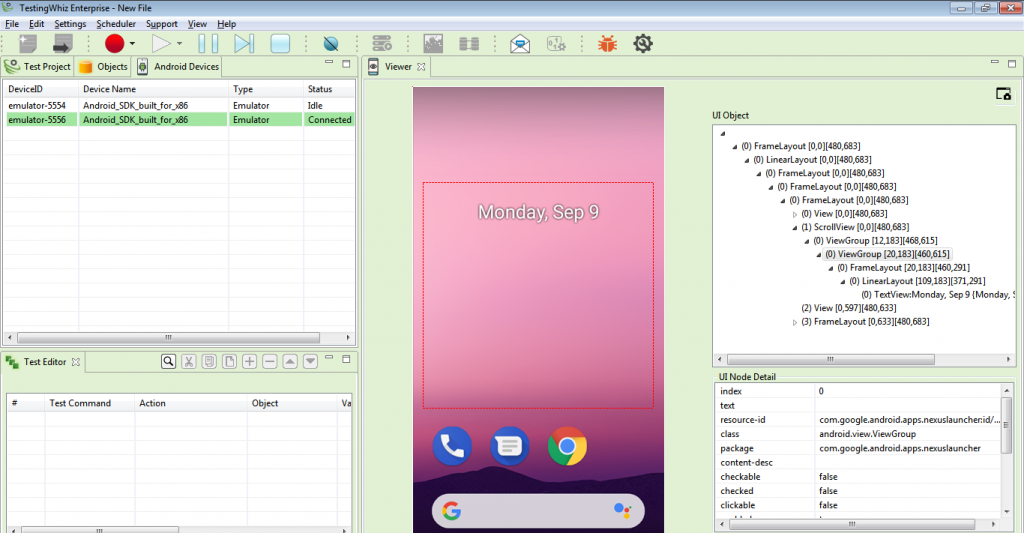Click the Google search bar on emulator
Screen dimensions: 1024x533
click(x=538, y=511)
